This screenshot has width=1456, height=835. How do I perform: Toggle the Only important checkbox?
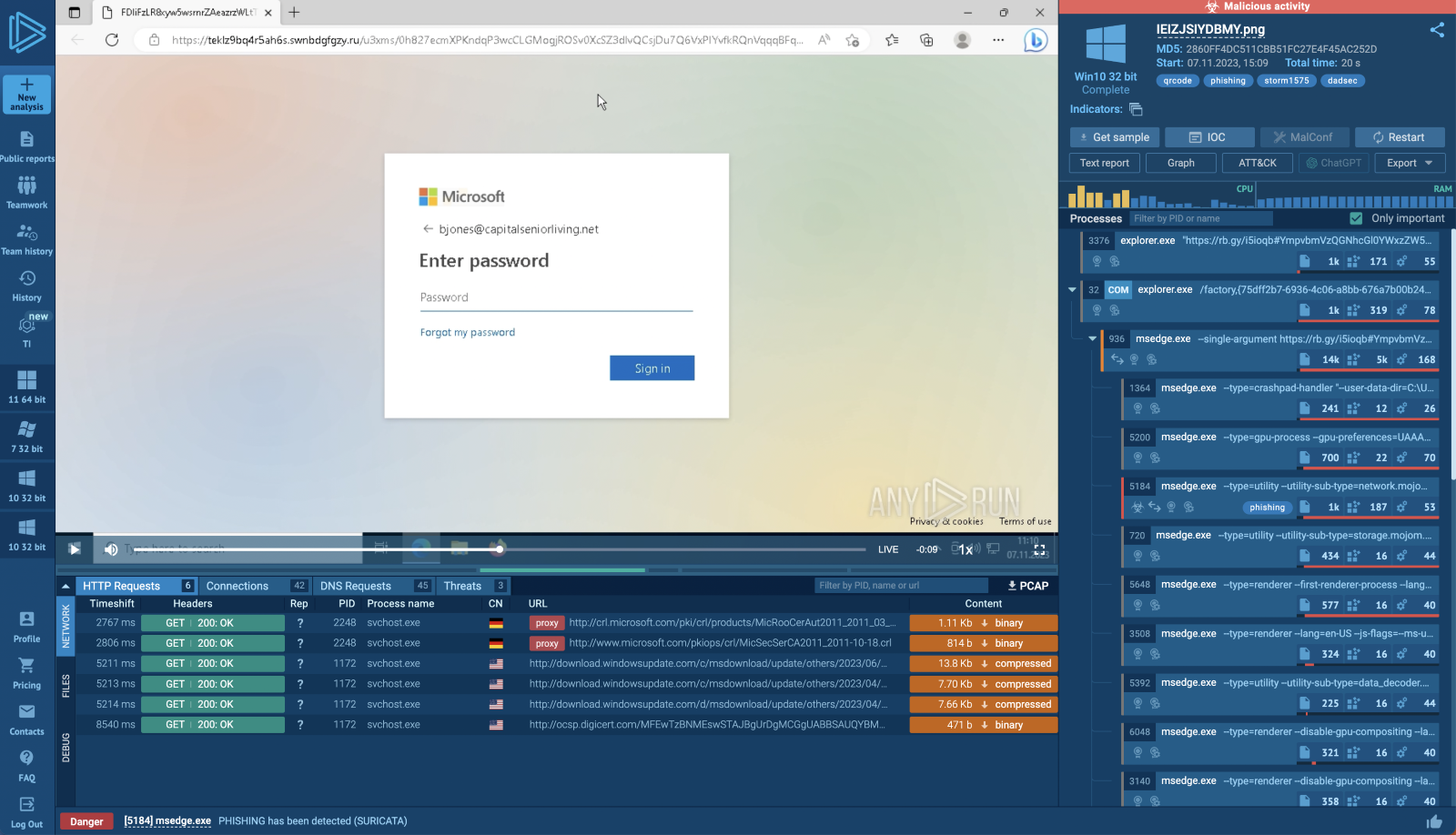point(1356,218)
